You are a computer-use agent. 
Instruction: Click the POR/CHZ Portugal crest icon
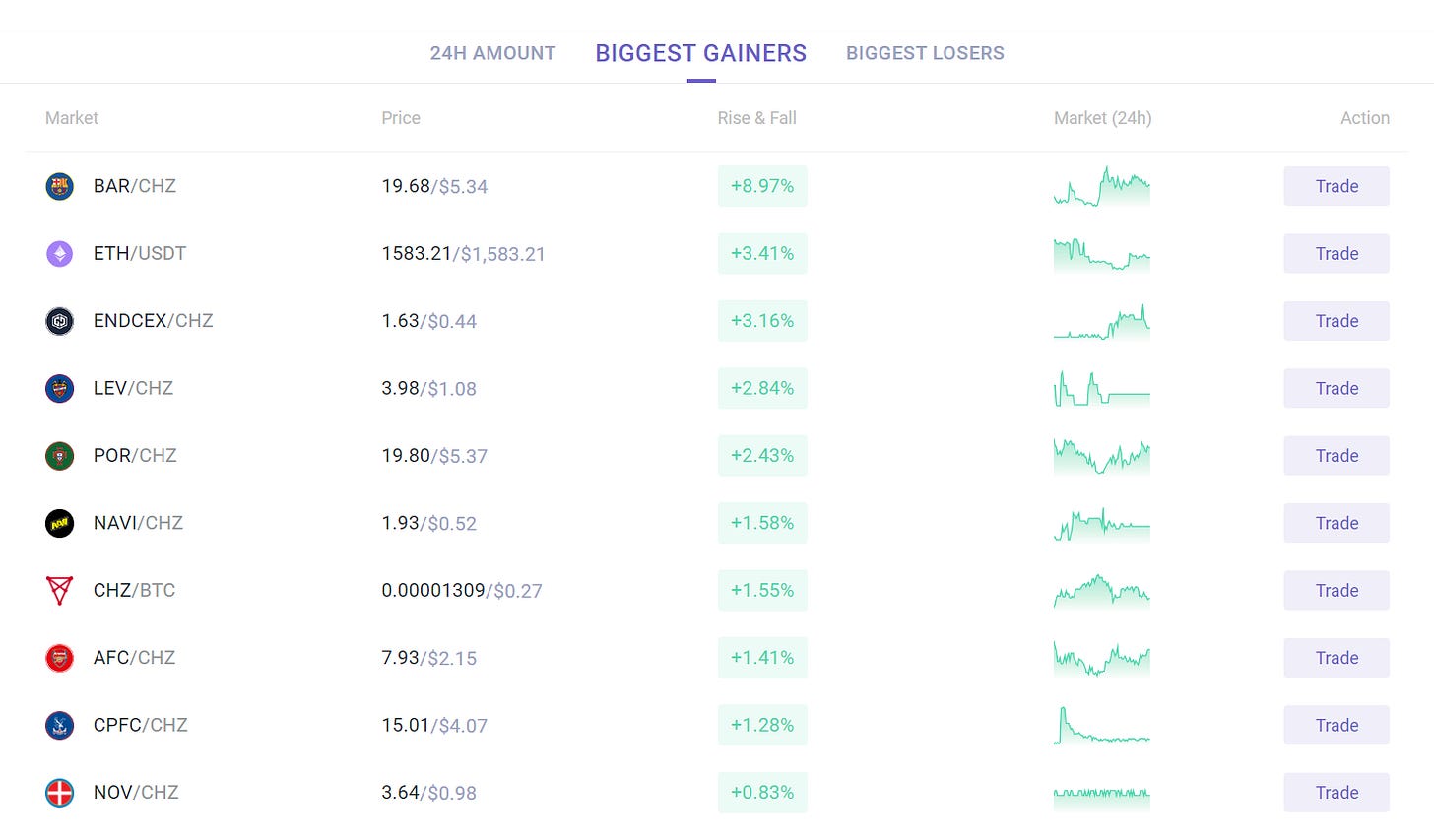point(60,456)
